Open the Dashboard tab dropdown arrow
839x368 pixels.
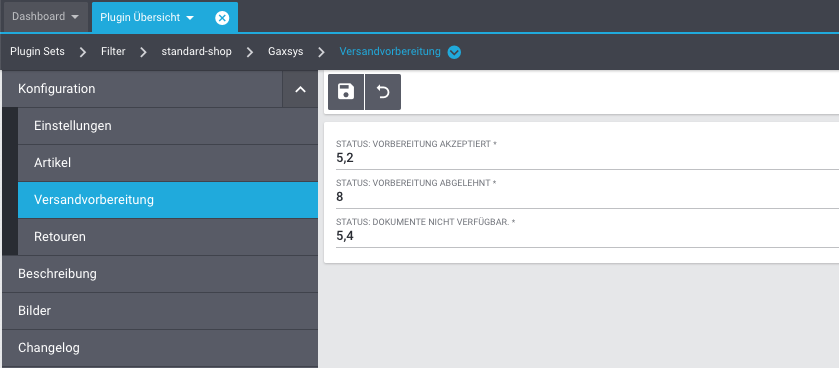[x=75, y=17]
